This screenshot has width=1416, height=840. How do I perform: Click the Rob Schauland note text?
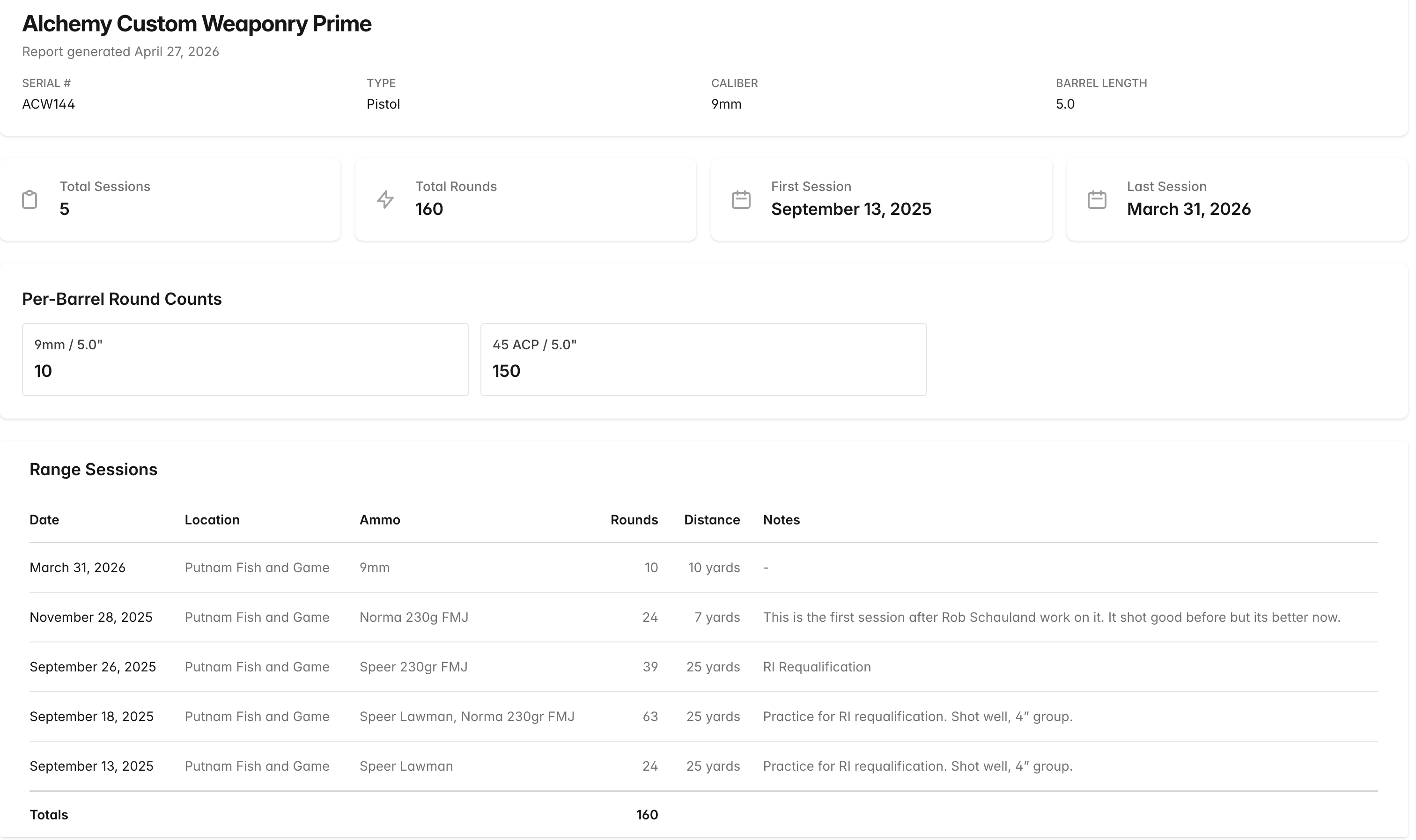pyautogui.click(x=1052, y=617)
